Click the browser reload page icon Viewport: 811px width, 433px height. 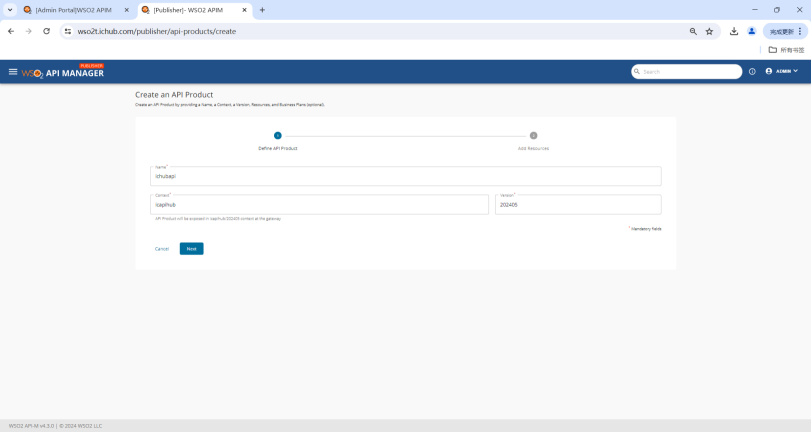[x=46, y=31]
